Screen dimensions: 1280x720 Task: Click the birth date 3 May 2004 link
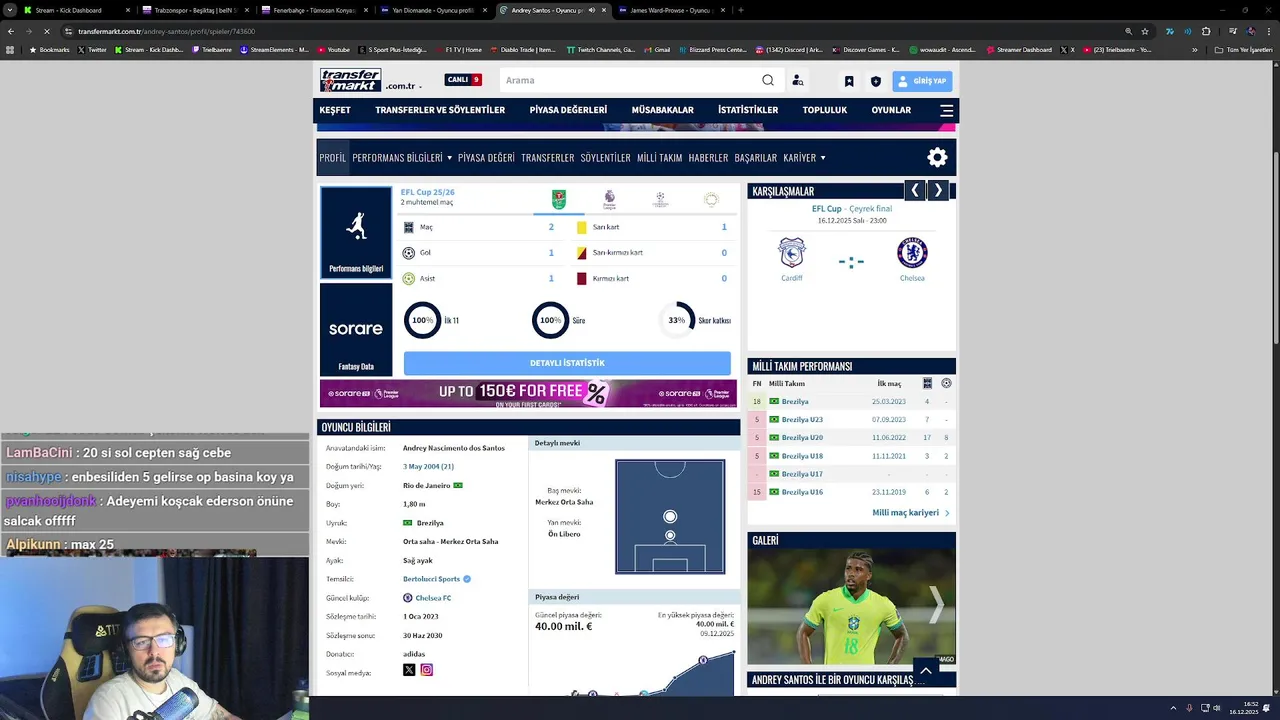pos(428,467)
